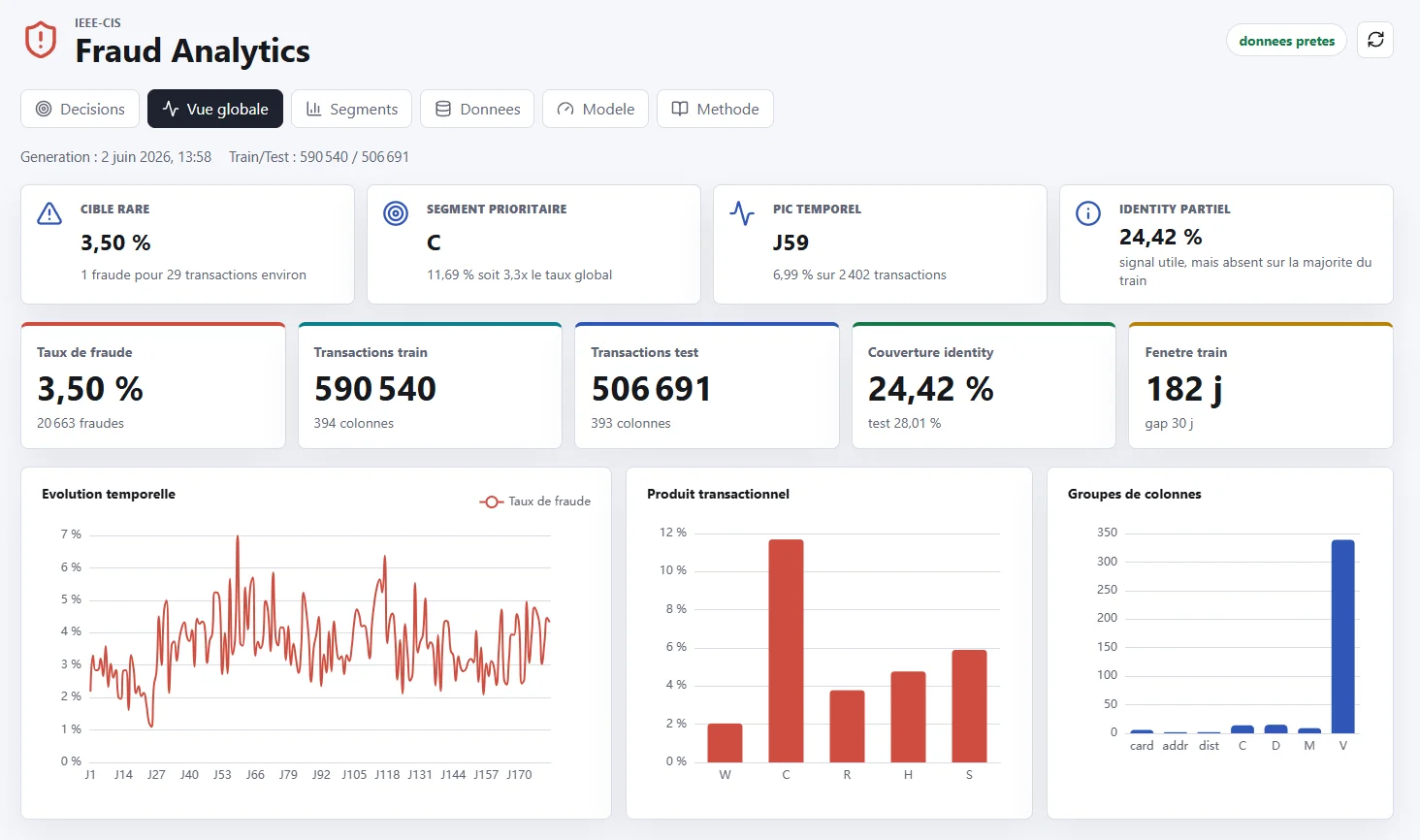
Task: Click the Produit transactionnel chart title
Action: tap(718, 494)
